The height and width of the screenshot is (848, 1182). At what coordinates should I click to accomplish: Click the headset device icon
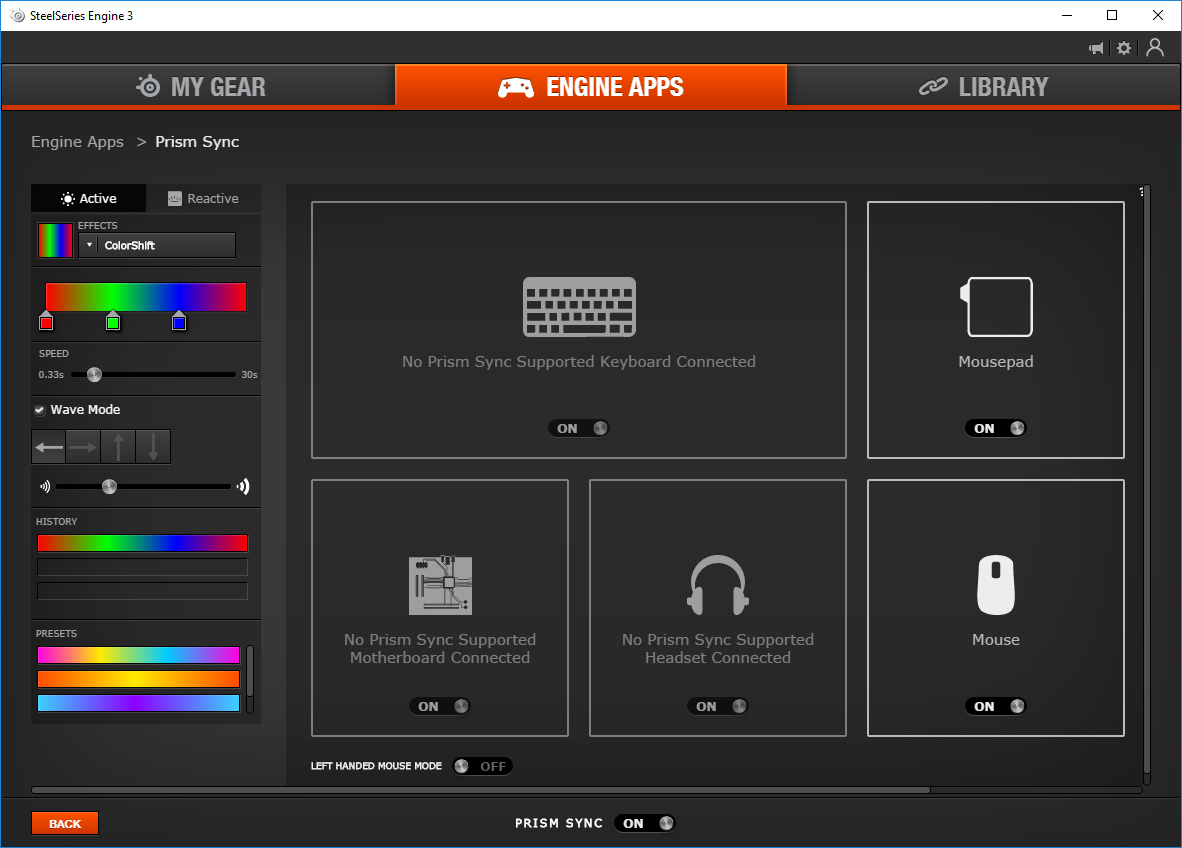[x=718, y=585]
